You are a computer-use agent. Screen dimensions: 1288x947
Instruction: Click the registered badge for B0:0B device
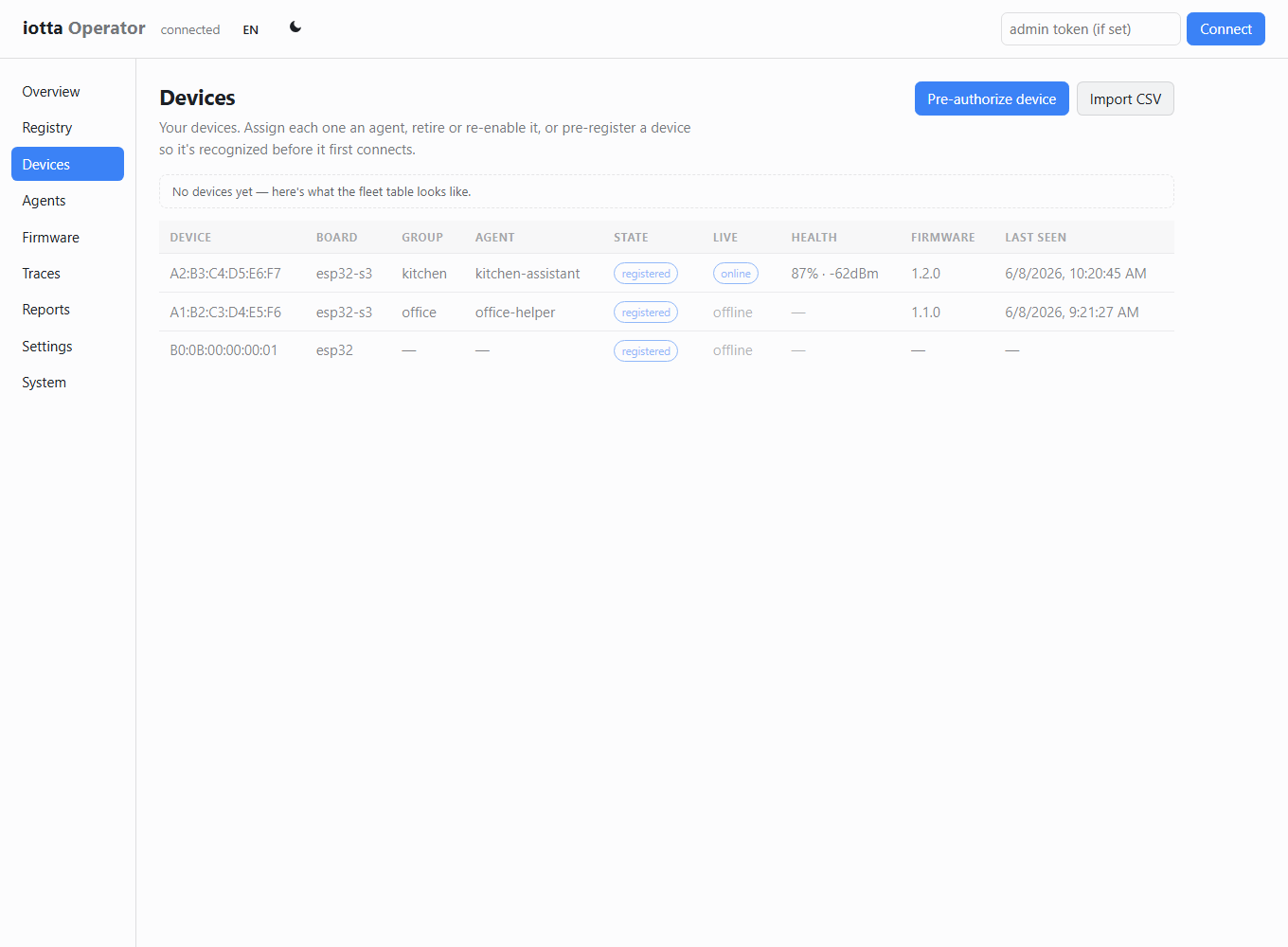(x=646, y=351)
